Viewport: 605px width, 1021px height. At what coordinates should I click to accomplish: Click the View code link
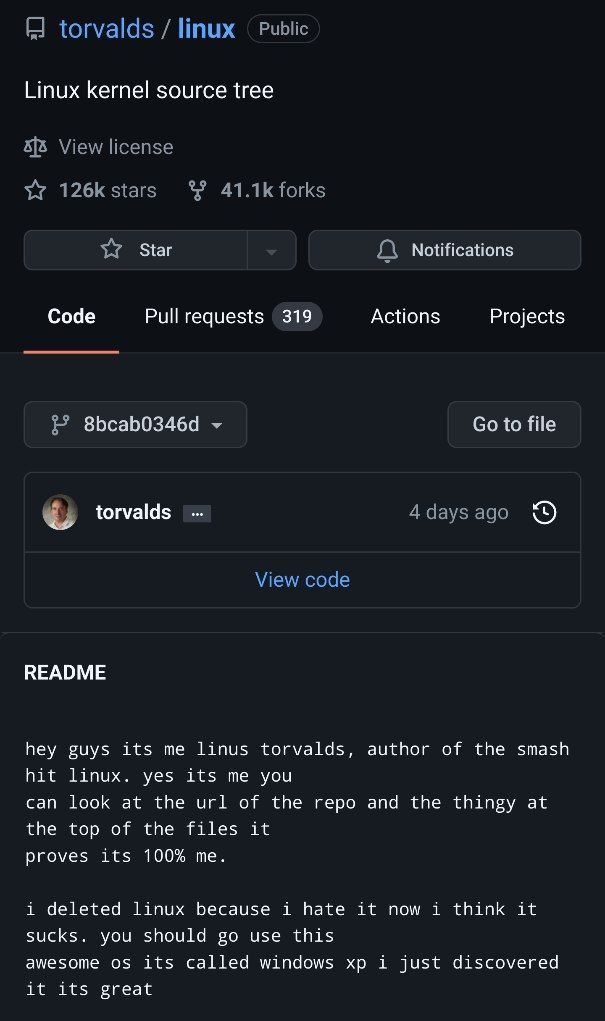[x=302, y=580]
